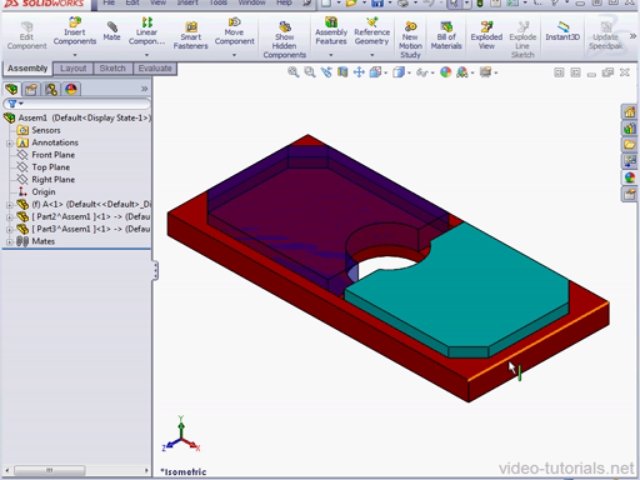Expand the (f) A<1> component
640x480 pixels.
9,204
